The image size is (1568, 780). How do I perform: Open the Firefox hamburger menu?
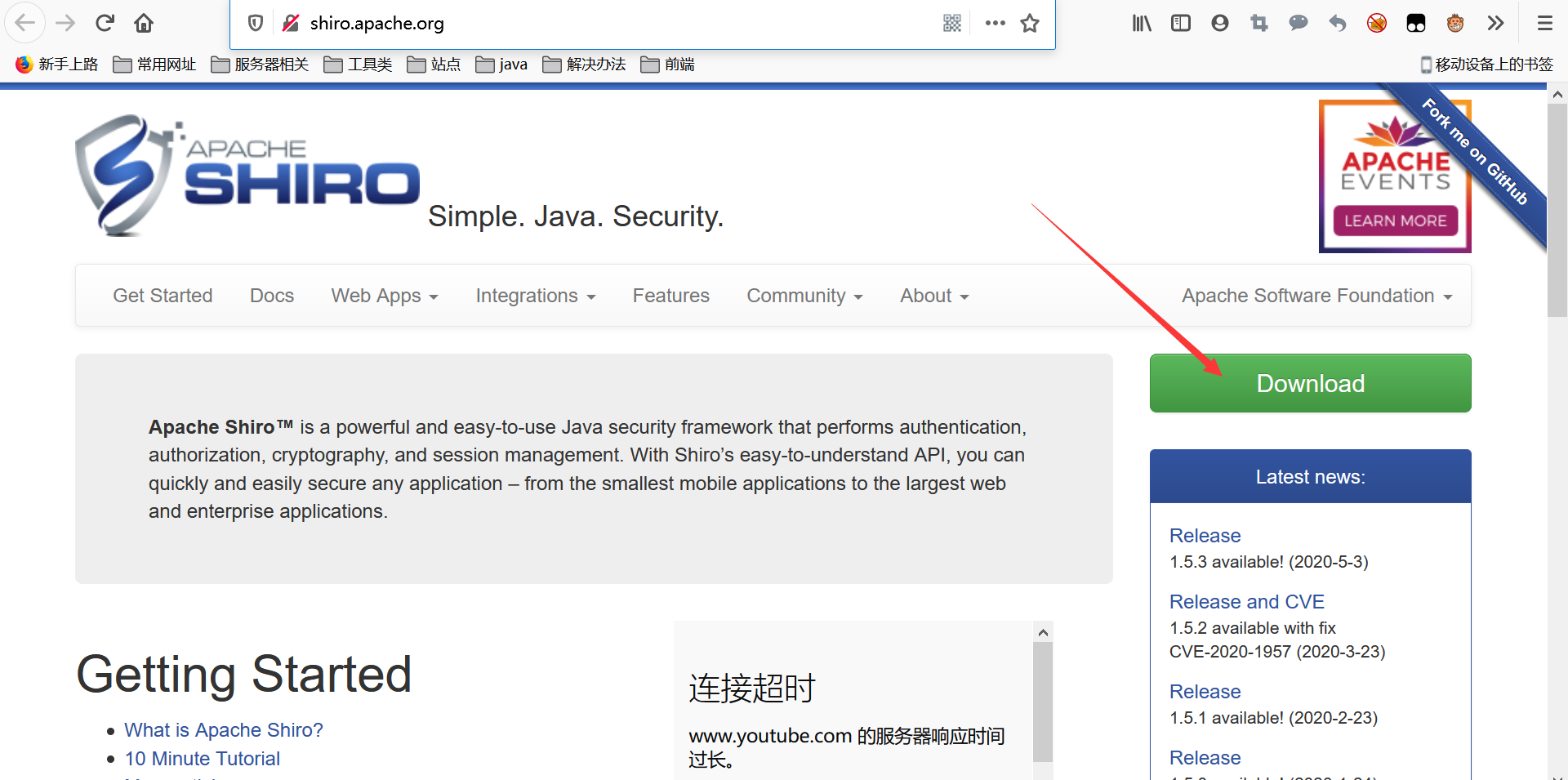1545,23
